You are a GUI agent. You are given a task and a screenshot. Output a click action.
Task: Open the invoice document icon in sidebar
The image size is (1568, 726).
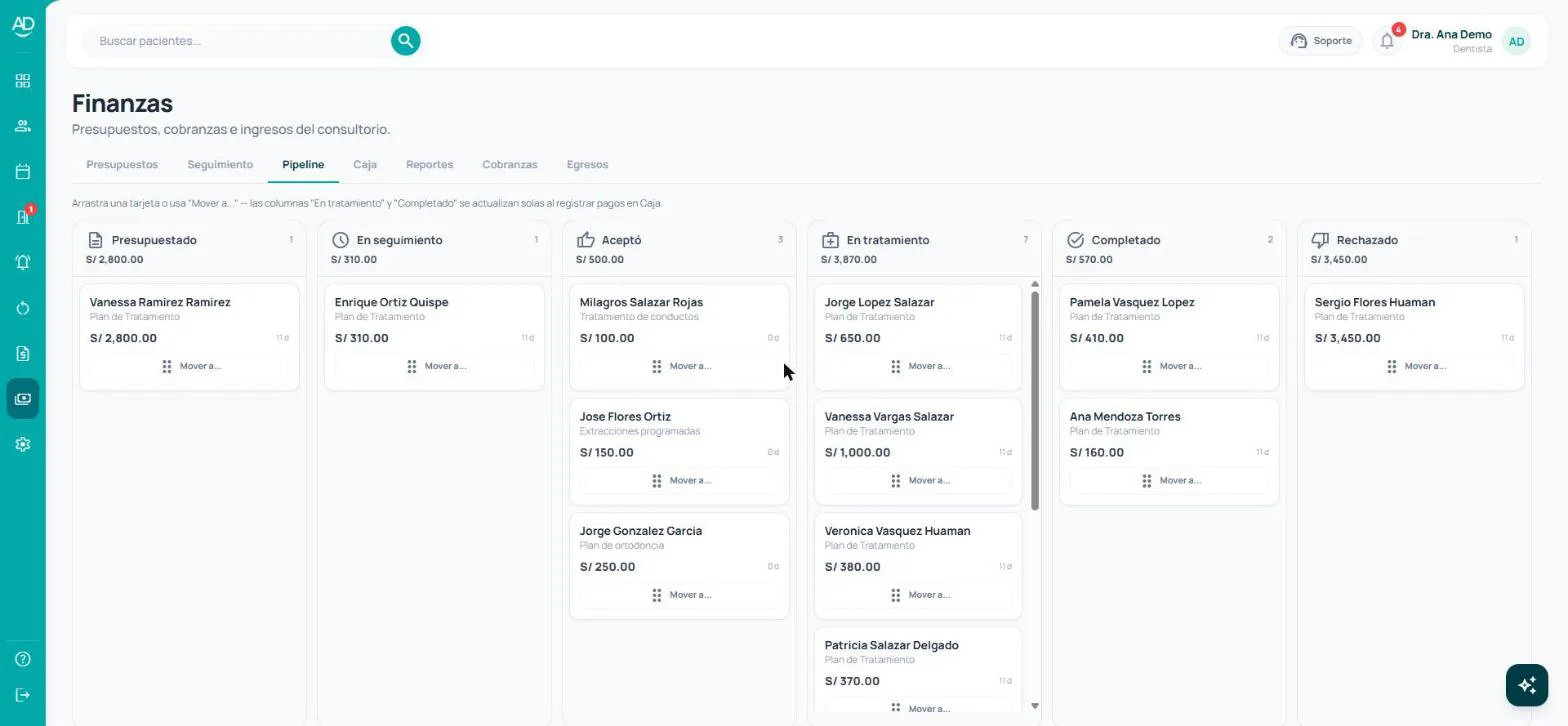23,353
